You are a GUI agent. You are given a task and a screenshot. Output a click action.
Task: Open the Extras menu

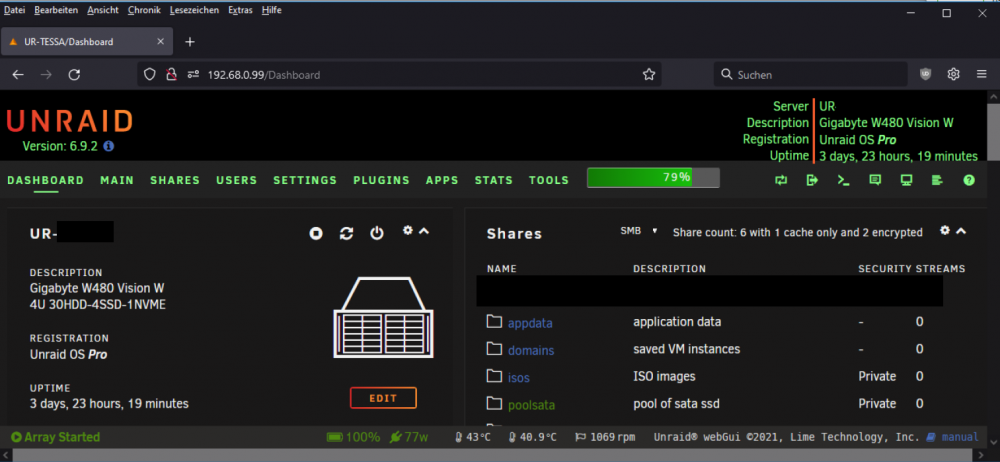[240, 10]
